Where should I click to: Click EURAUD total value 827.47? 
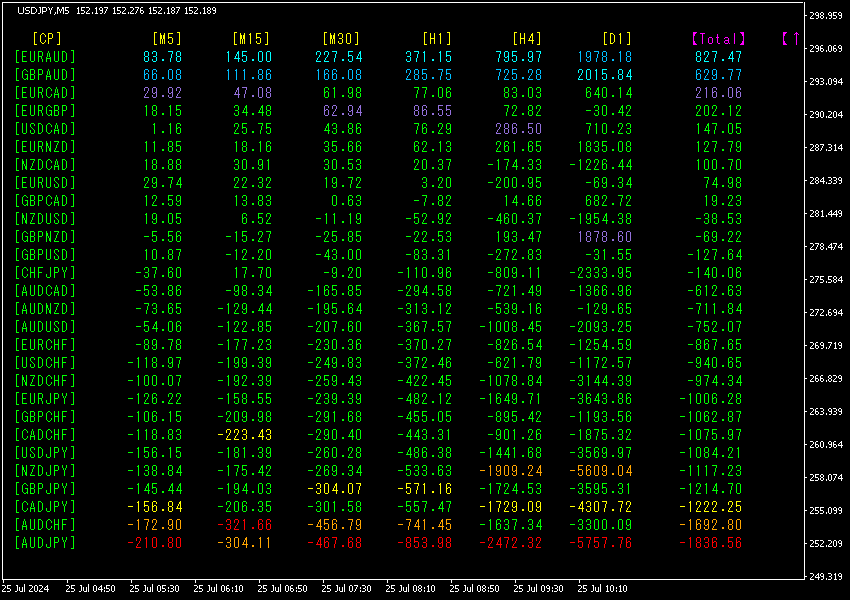(x=718, y=57)
